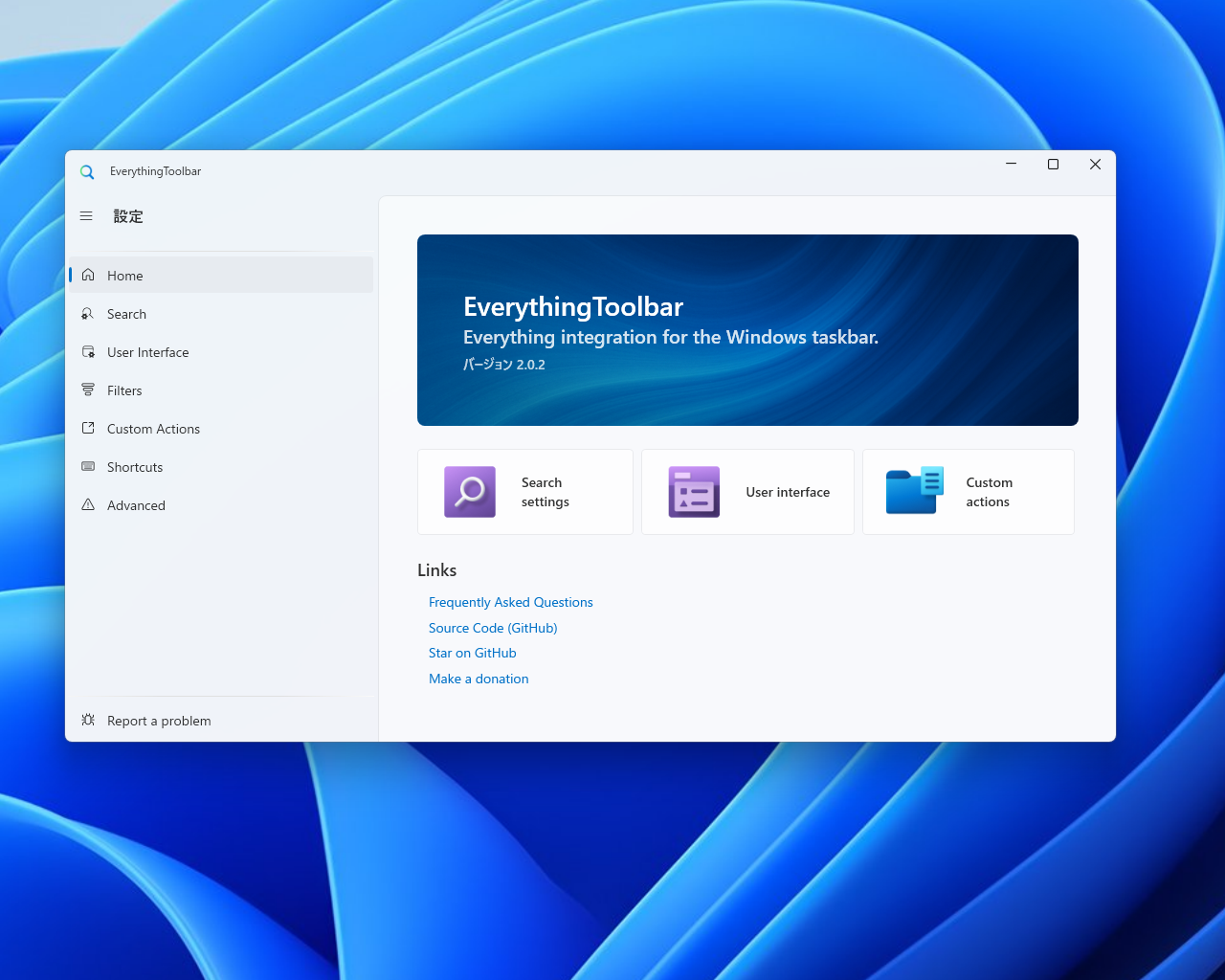
Task: Open the Custom actions card
Action: coord(968,491)
